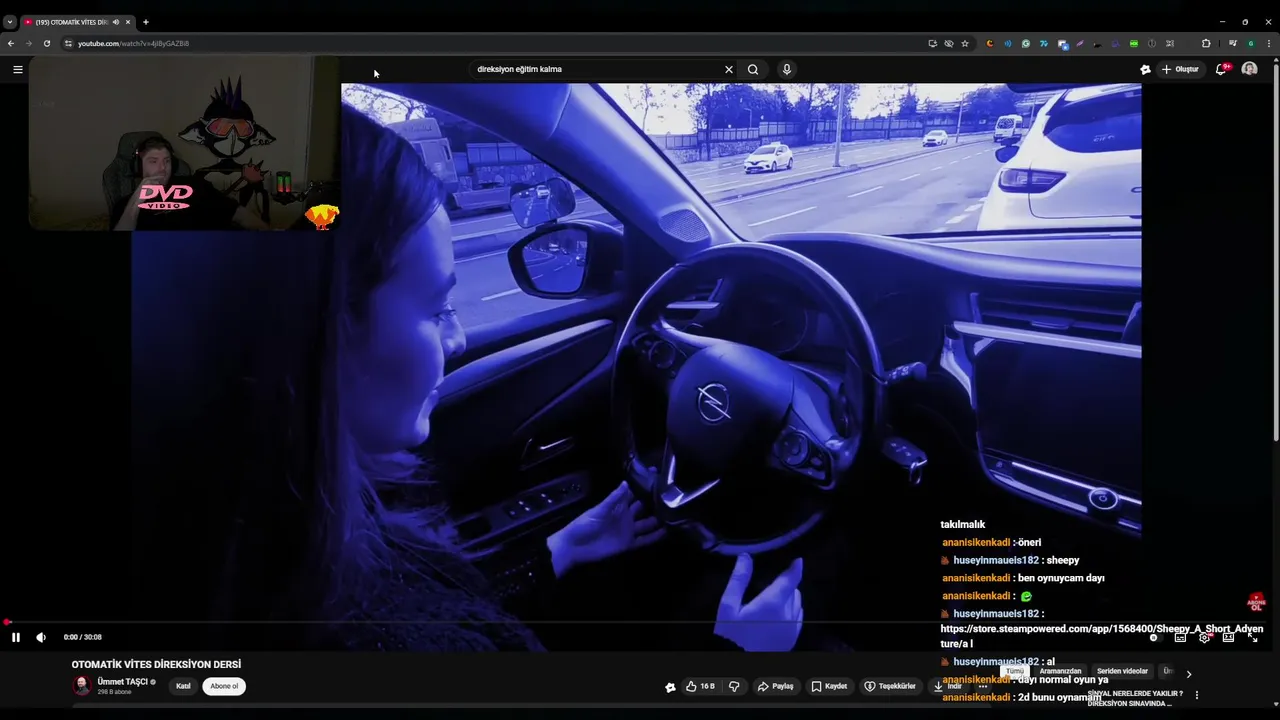Open a new browser tab with plus
The image size is (1280, 720).
coord(146,21)
